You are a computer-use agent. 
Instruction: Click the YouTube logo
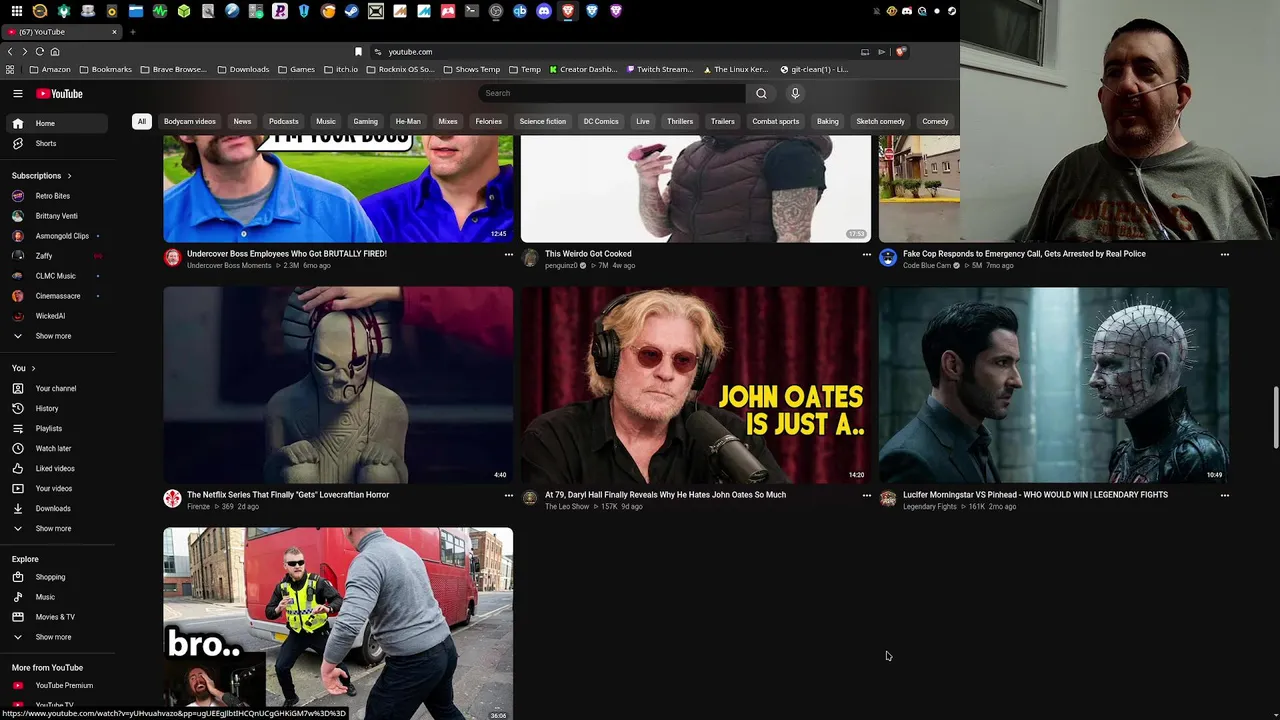point(60,94)
